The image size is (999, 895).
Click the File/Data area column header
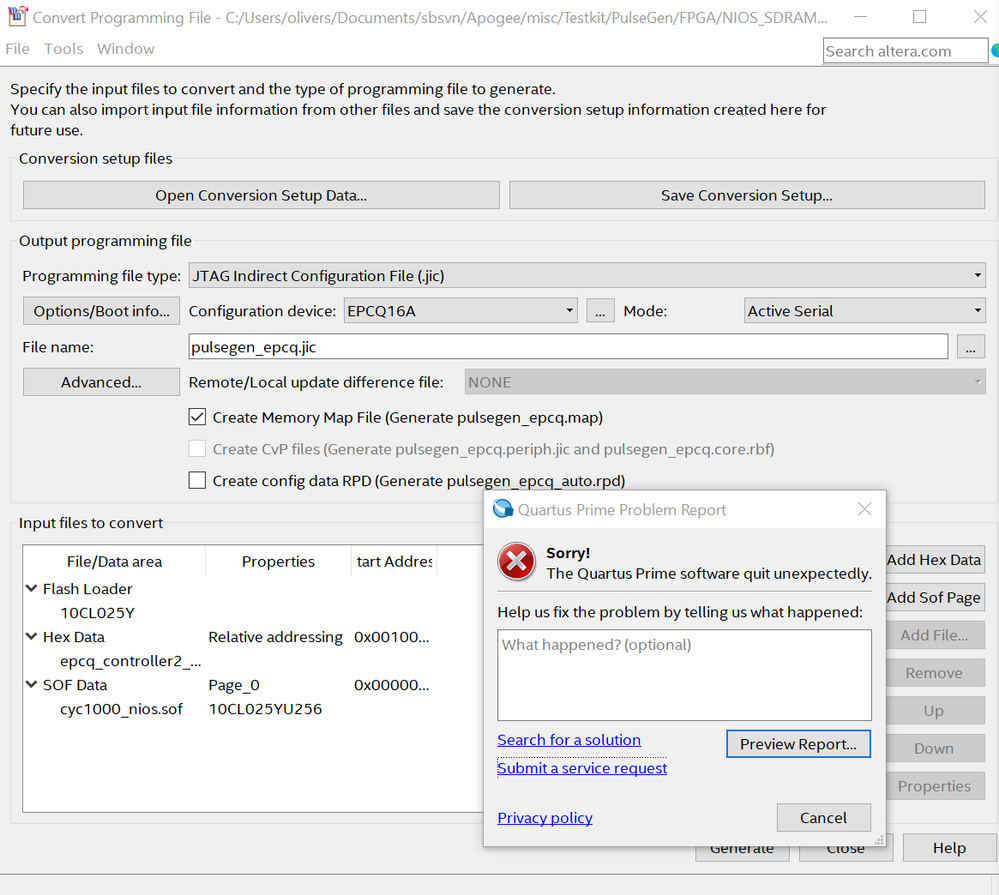click(115, 561)
